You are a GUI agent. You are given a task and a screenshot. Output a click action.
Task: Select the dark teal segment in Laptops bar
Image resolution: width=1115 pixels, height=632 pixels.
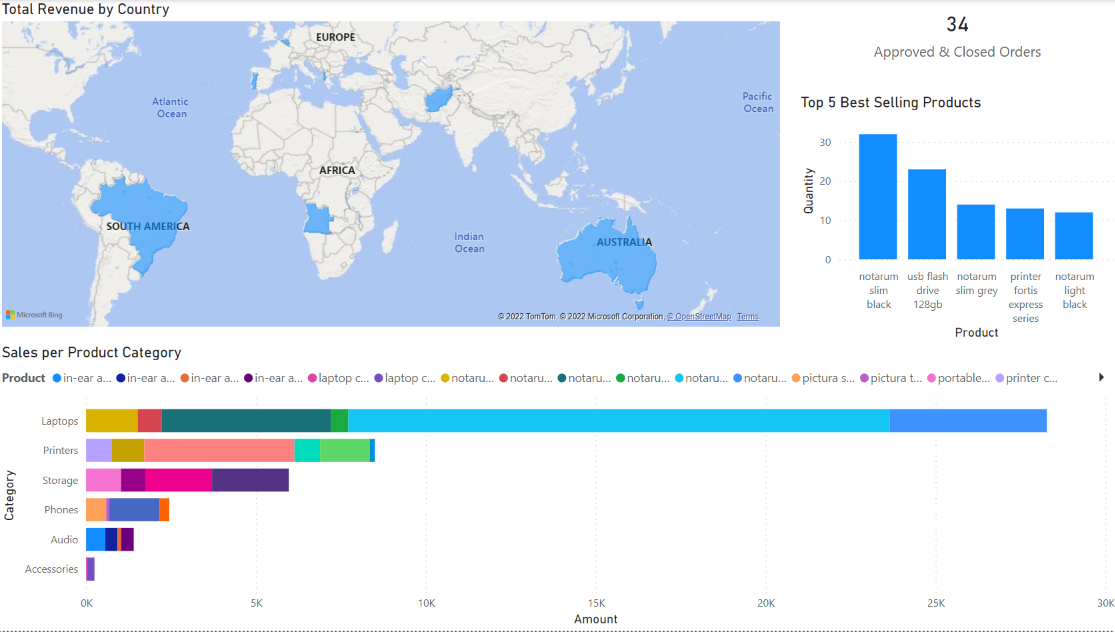click(x=245, y=421)
